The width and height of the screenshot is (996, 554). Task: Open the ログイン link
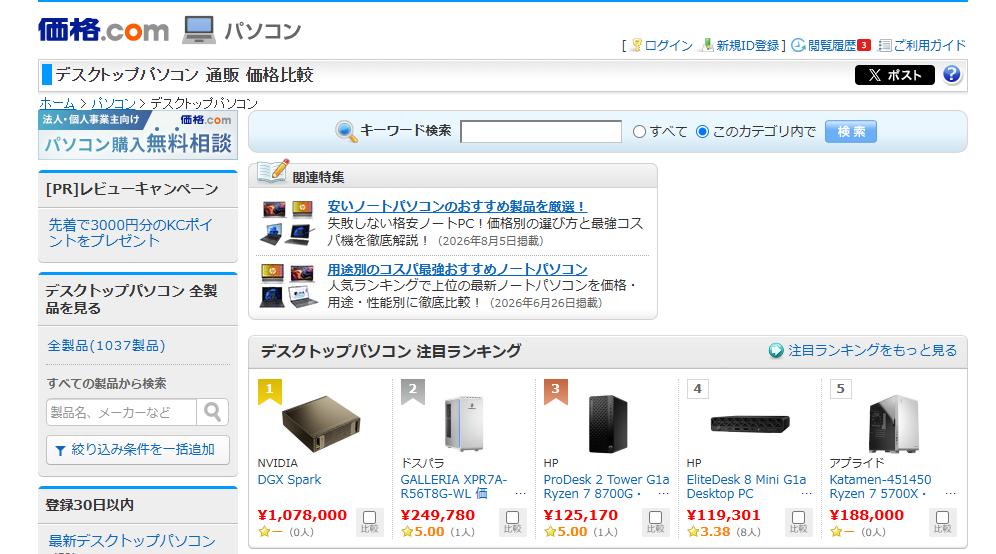[668, 45]
